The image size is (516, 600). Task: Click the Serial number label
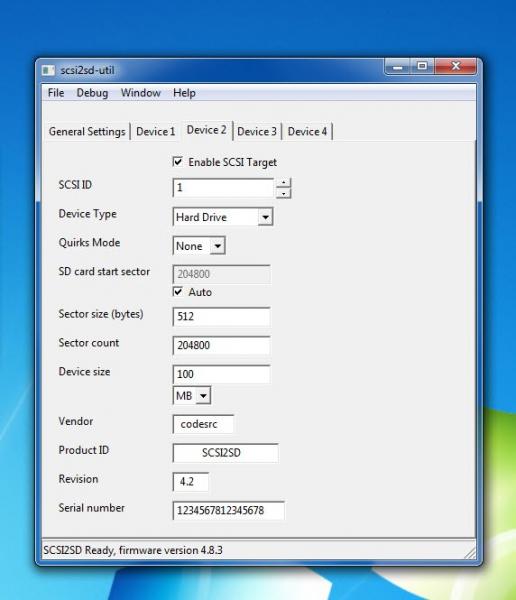click(x=91, y=508)
